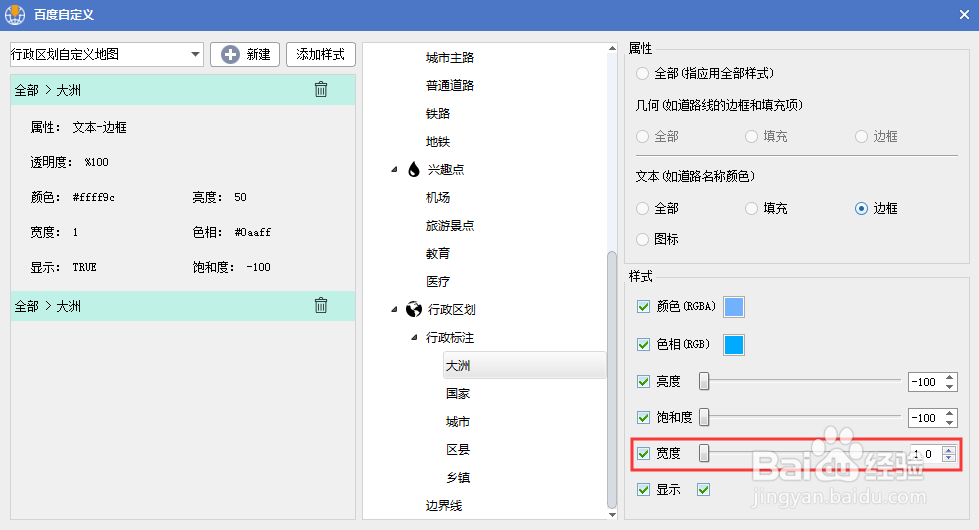Select the second 全部 > 大洲 style header

click(x=183, y=306)
